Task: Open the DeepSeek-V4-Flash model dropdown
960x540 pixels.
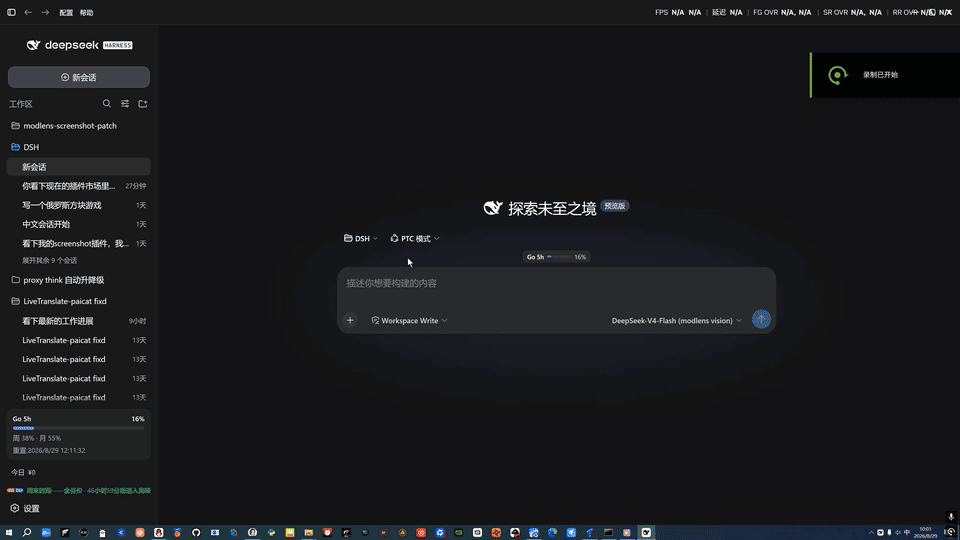Action: coord(677,320)
